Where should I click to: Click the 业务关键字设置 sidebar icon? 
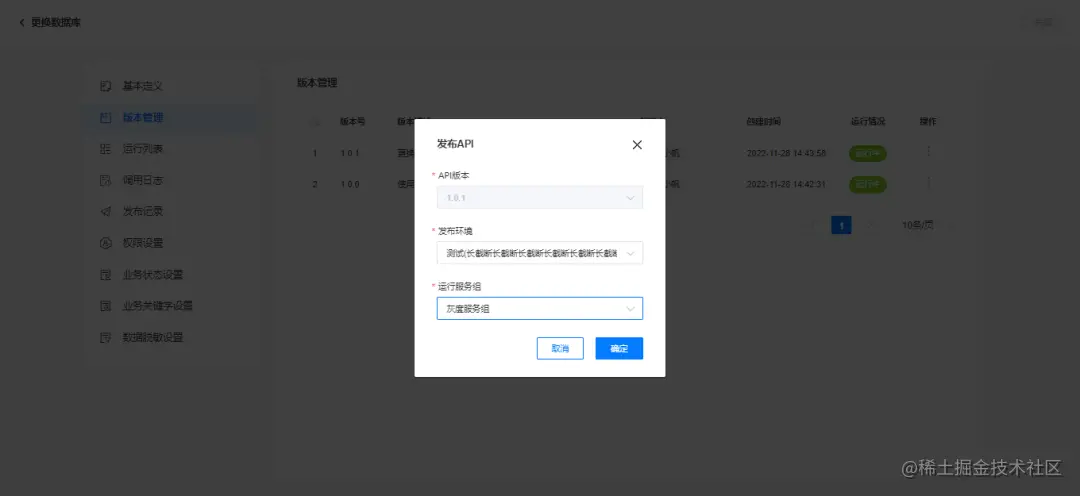tap(105, 306)
